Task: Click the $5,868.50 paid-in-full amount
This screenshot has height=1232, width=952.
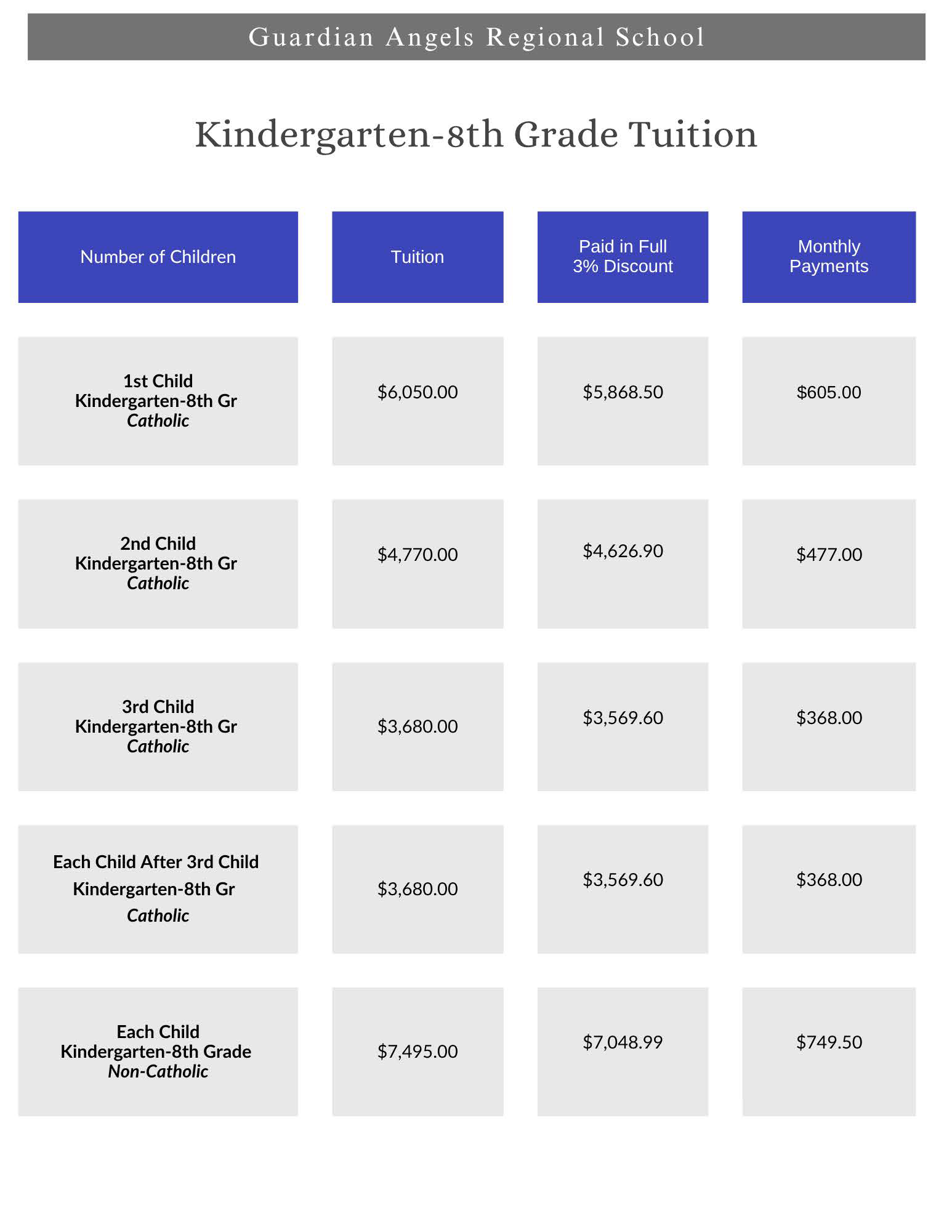Action: pos(623,392)
